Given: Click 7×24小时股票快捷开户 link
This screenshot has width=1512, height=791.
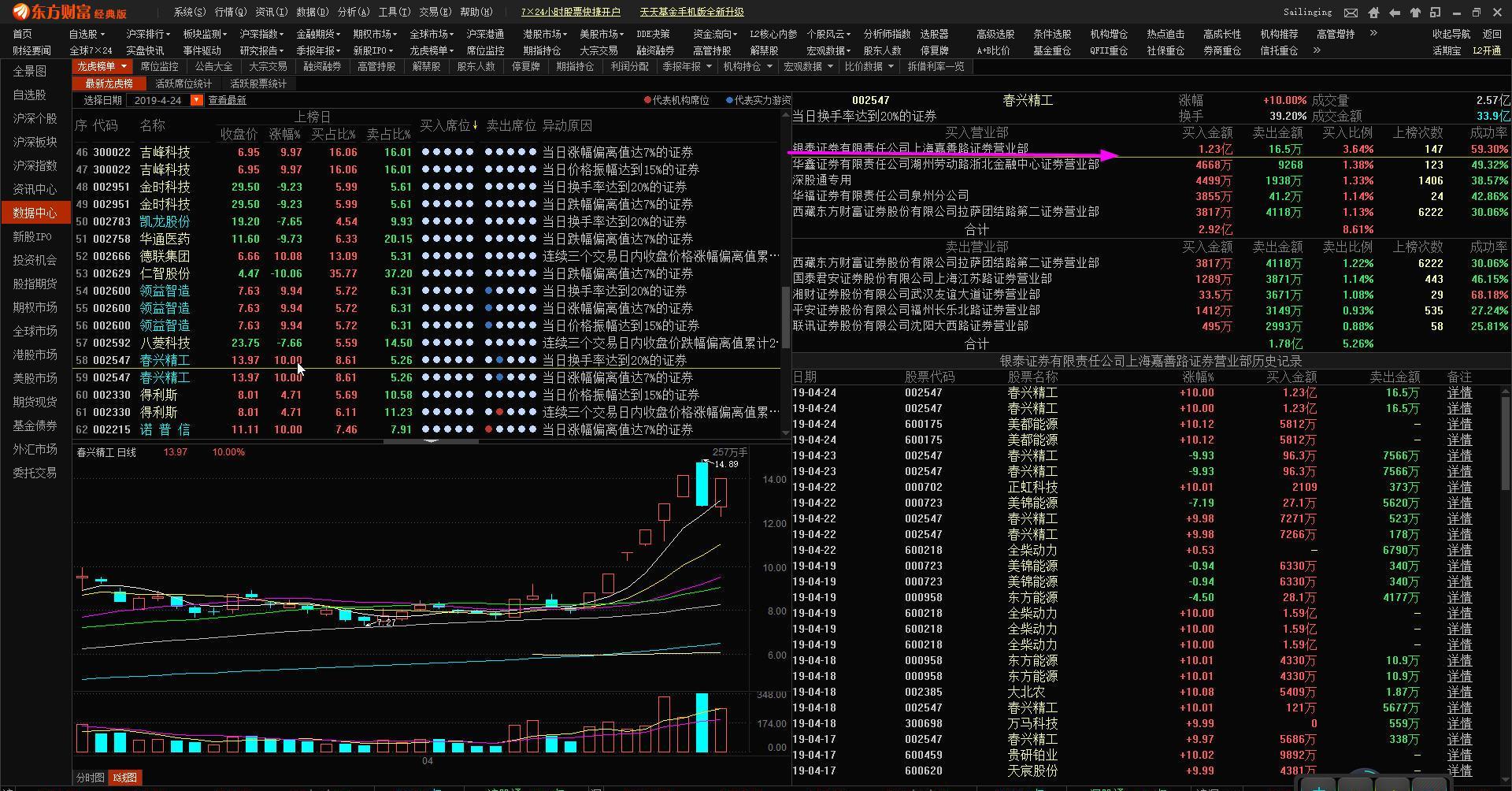Looking at the screenshot, I should point(571,12).
